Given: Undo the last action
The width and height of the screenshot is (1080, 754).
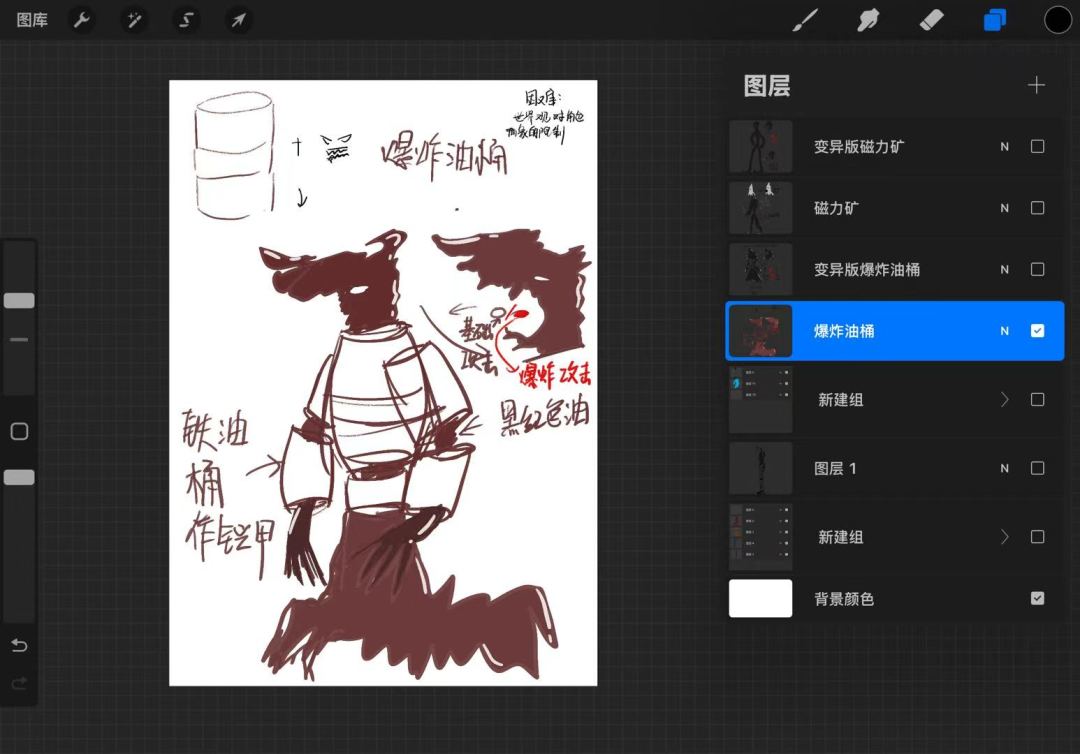Looking at the screenshot, I should click(x=19, y=645).
